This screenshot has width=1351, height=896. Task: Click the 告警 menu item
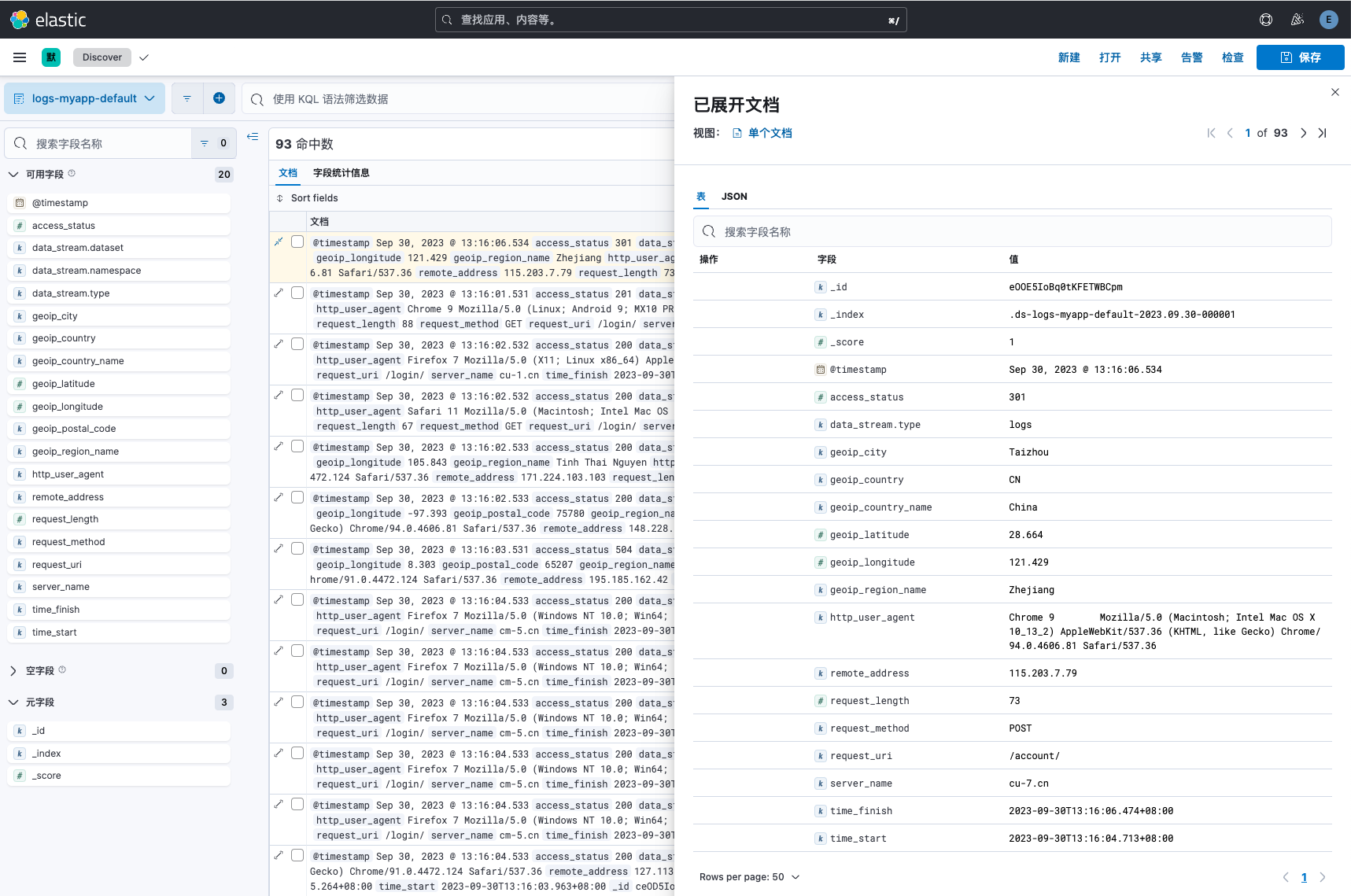pyautogui.click(x=1192, y=57)
